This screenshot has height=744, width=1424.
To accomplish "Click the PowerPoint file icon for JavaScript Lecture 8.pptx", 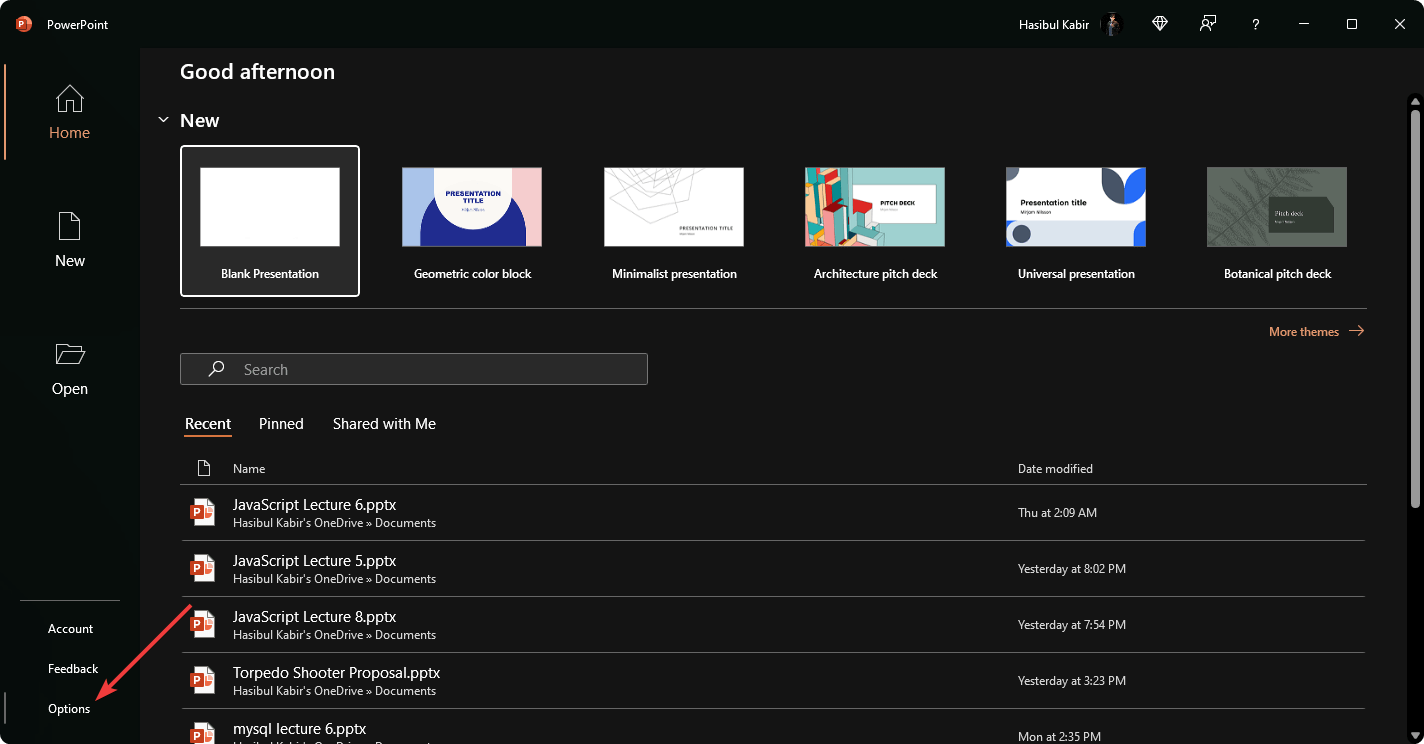I will pyautogui.click(x=203, y=625).
